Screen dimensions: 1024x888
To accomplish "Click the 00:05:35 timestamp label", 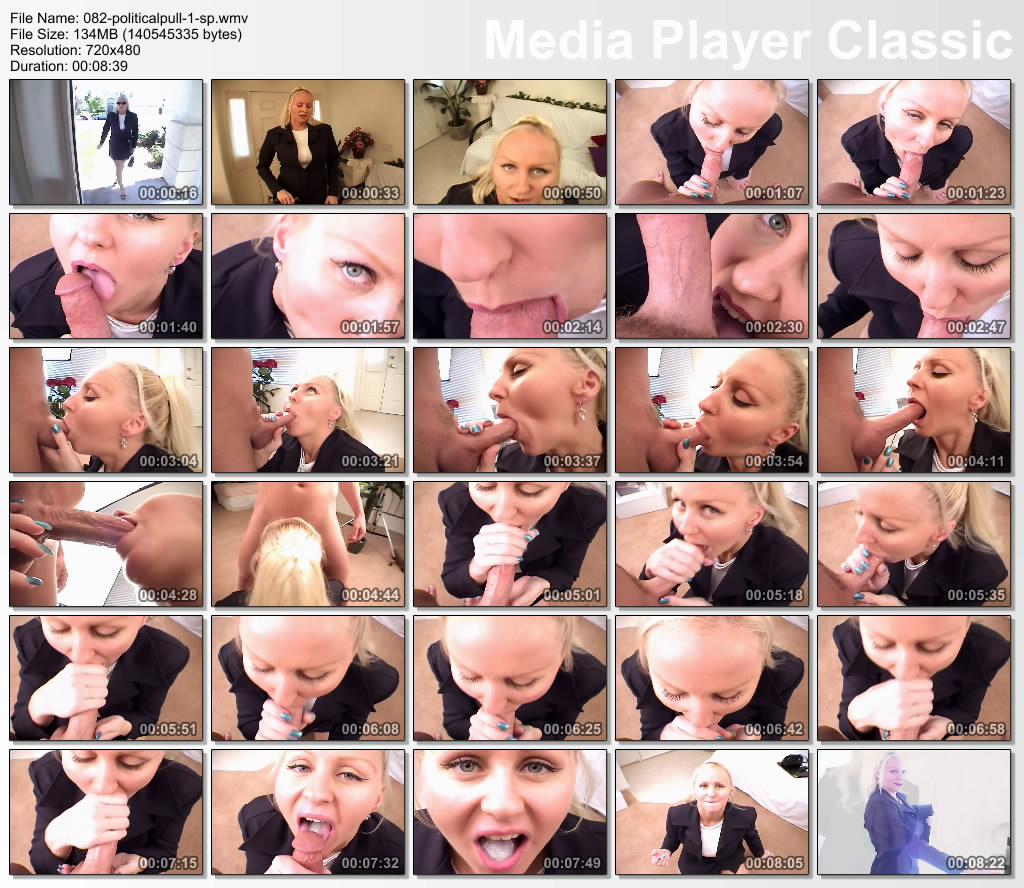I will 976,595.
